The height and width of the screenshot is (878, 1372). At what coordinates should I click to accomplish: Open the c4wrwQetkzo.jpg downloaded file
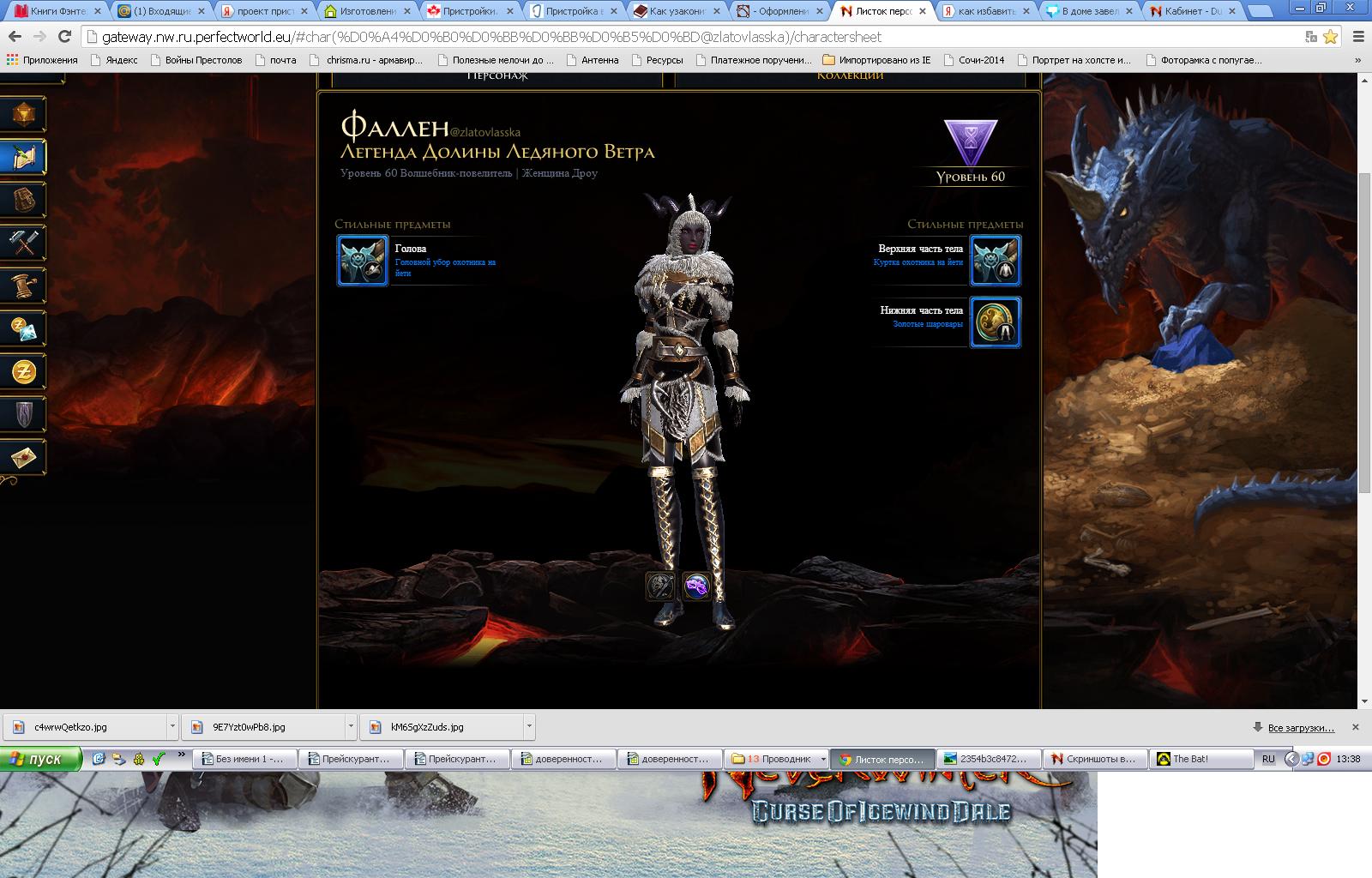pos(85,726)
